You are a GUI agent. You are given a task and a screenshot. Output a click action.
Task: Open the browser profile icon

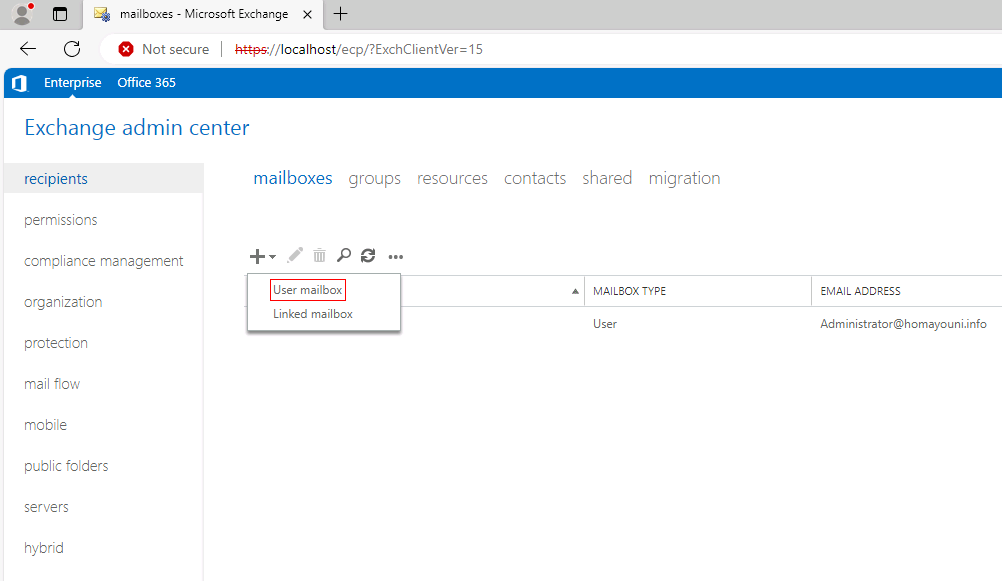23,14
